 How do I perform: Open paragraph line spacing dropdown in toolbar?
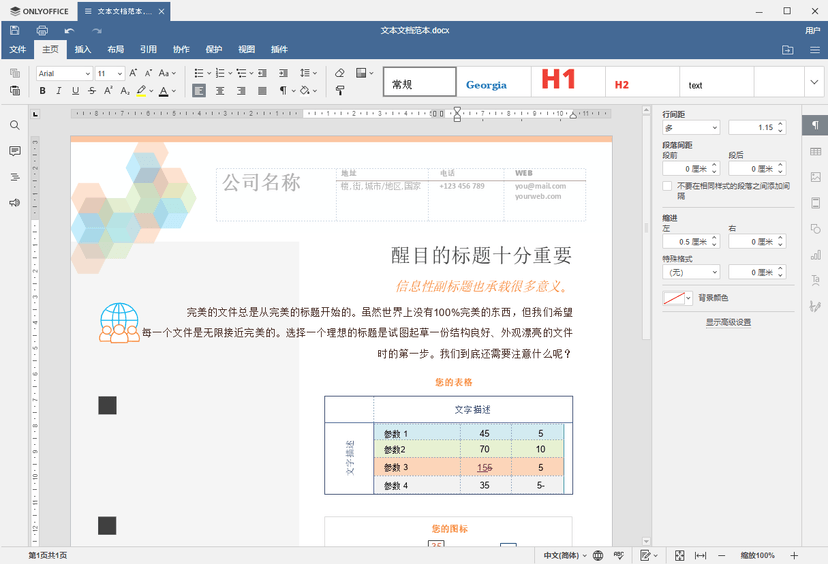coord(308,73)
